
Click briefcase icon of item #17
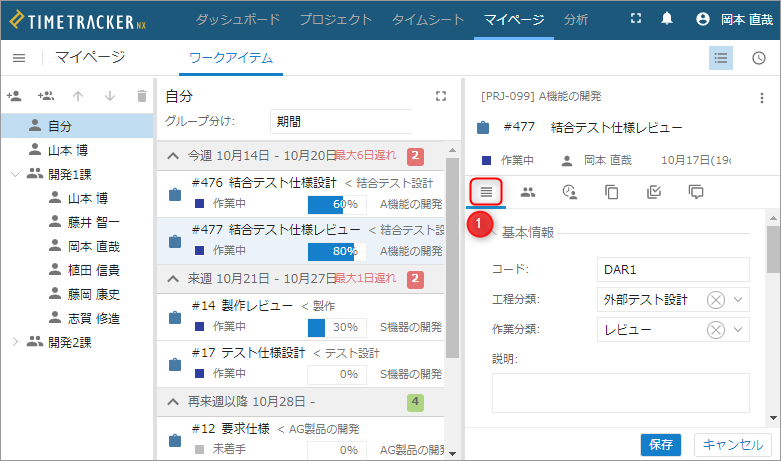tap(175, 364)
